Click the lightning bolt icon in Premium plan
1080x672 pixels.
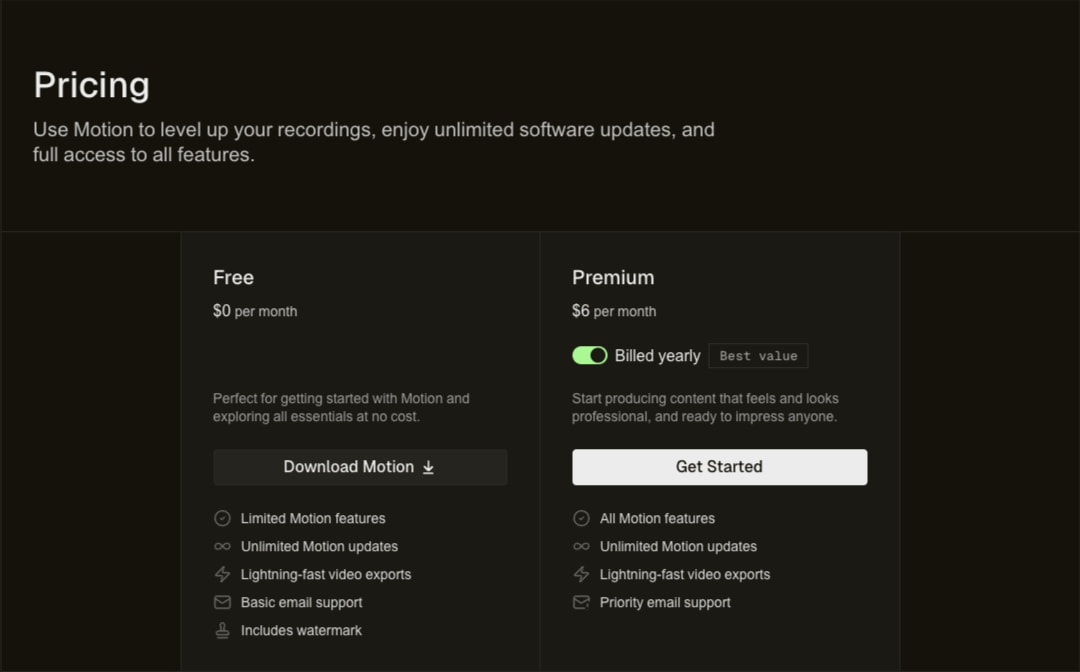(x=581, y=574)
